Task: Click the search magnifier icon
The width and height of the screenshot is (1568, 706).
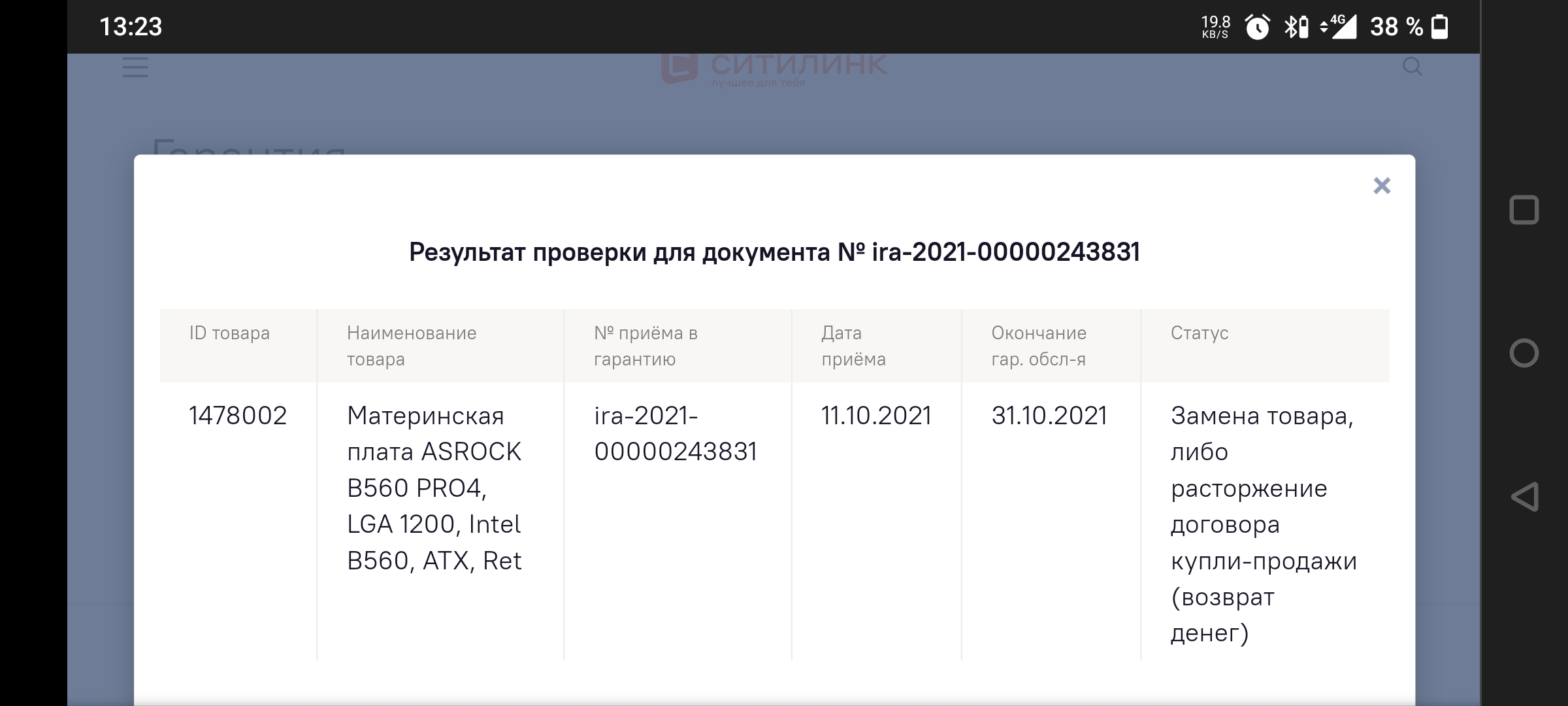Action: (x=1412, y=67)
